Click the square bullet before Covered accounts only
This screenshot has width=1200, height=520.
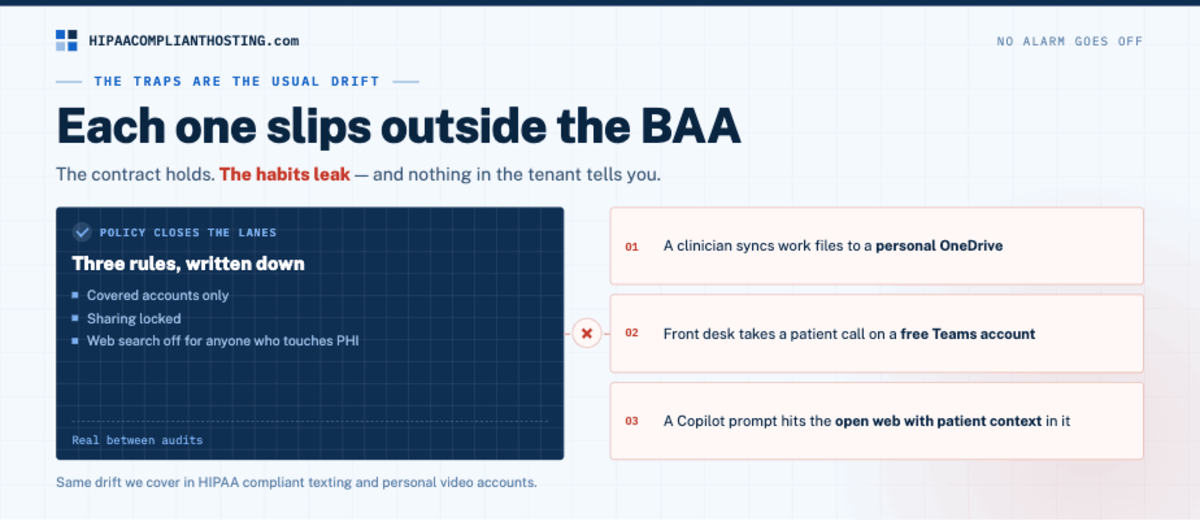click(75, 295)
